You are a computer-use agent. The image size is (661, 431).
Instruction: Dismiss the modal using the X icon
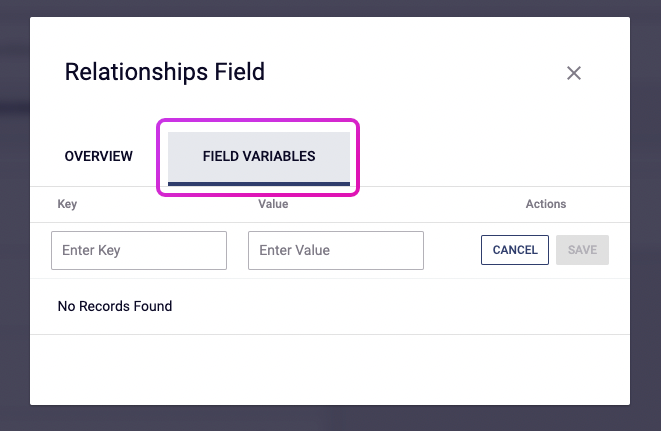point(574,73)
